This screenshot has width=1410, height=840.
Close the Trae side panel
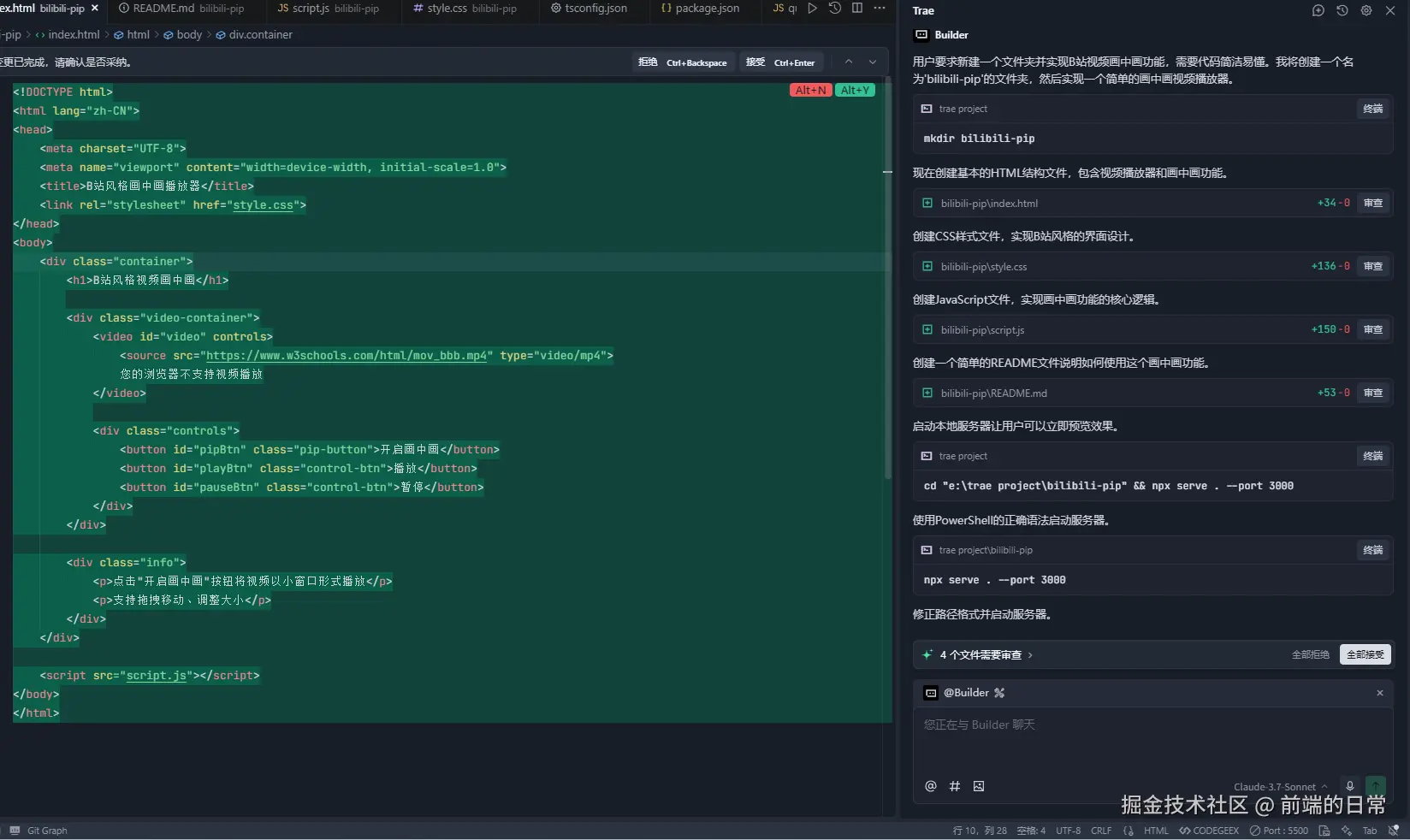pyautogui.click(x=1390, y=10)
